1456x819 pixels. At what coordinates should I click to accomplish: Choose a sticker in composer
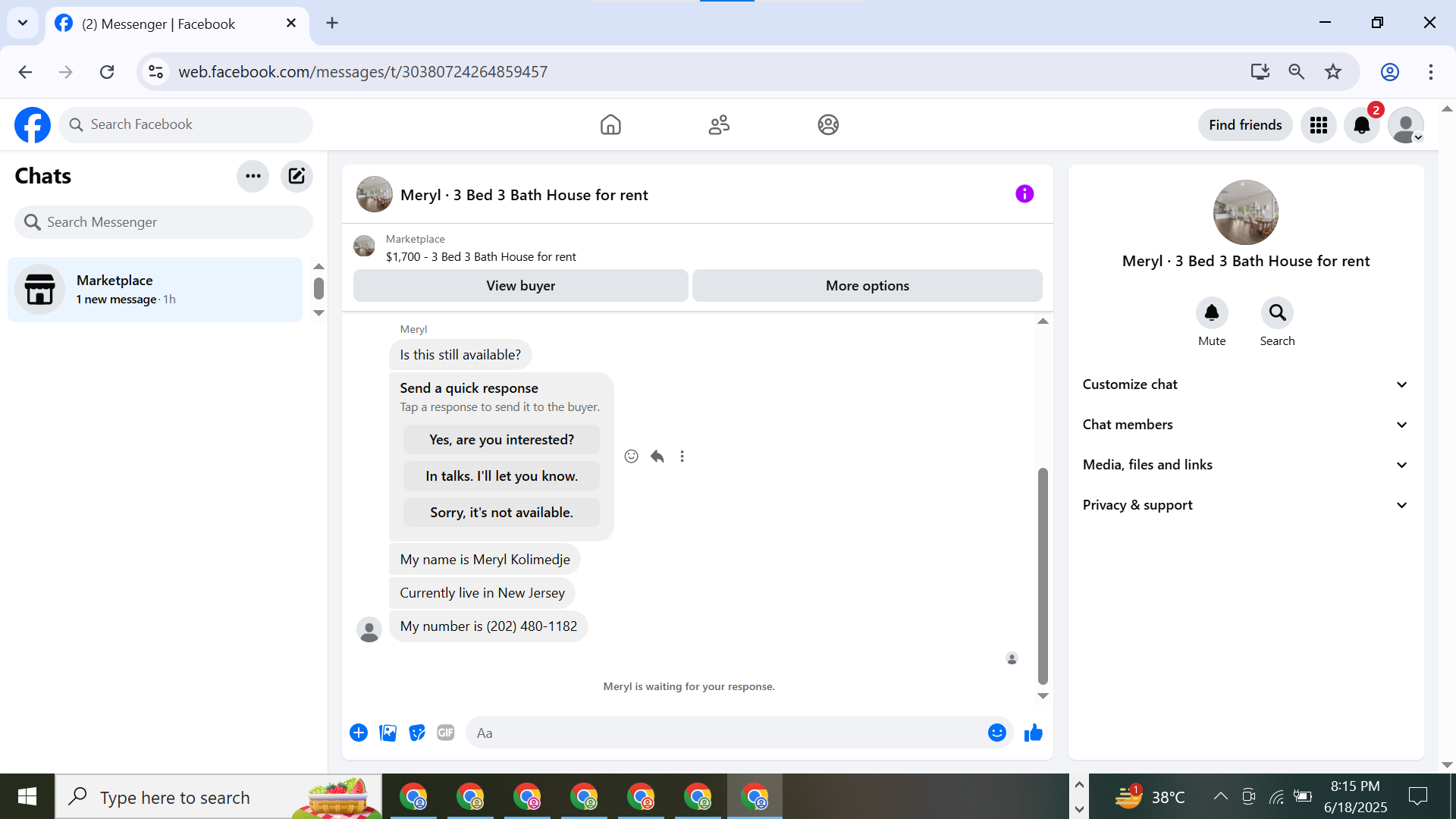coord(416,733)
